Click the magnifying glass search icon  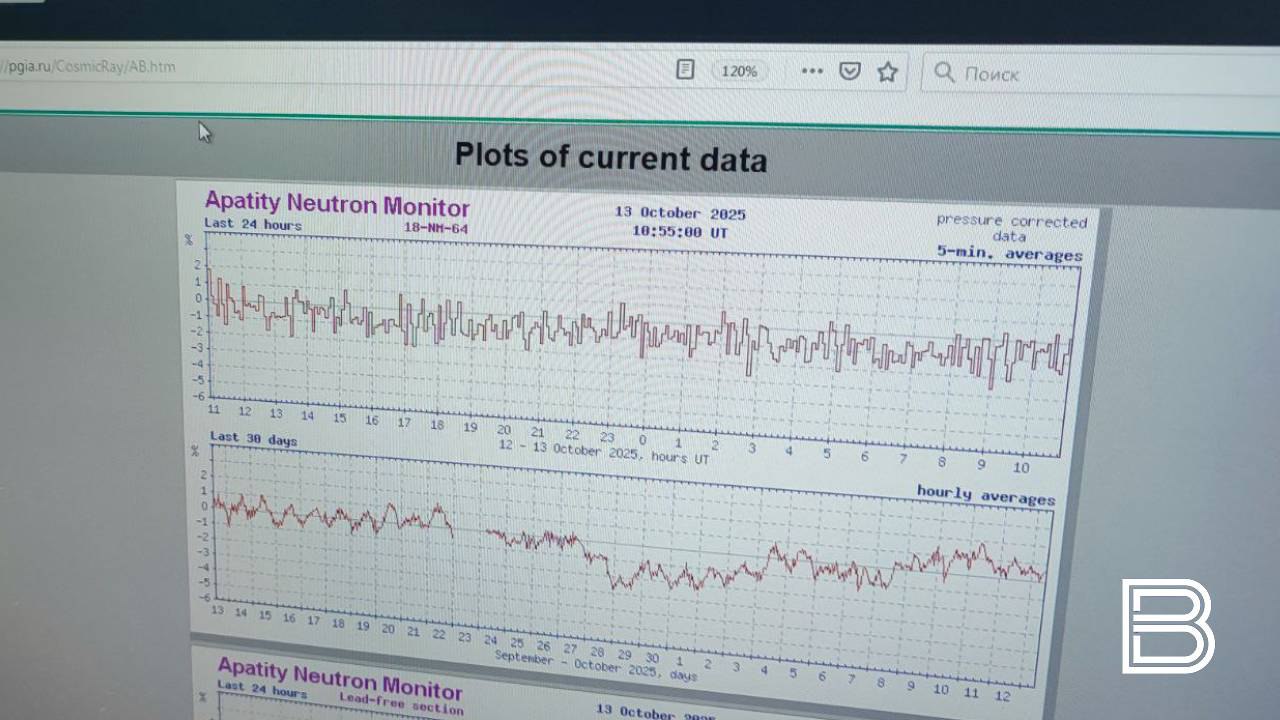tap(944, 72)
